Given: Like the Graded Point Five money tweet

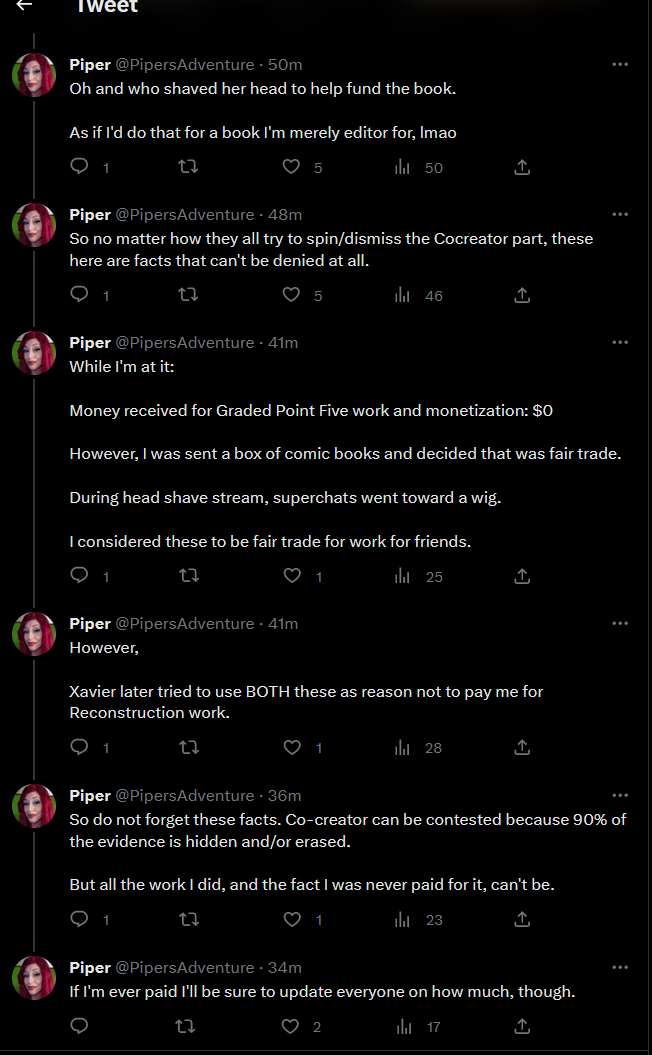Looking at the screenshot, I should tap(292, 576).
